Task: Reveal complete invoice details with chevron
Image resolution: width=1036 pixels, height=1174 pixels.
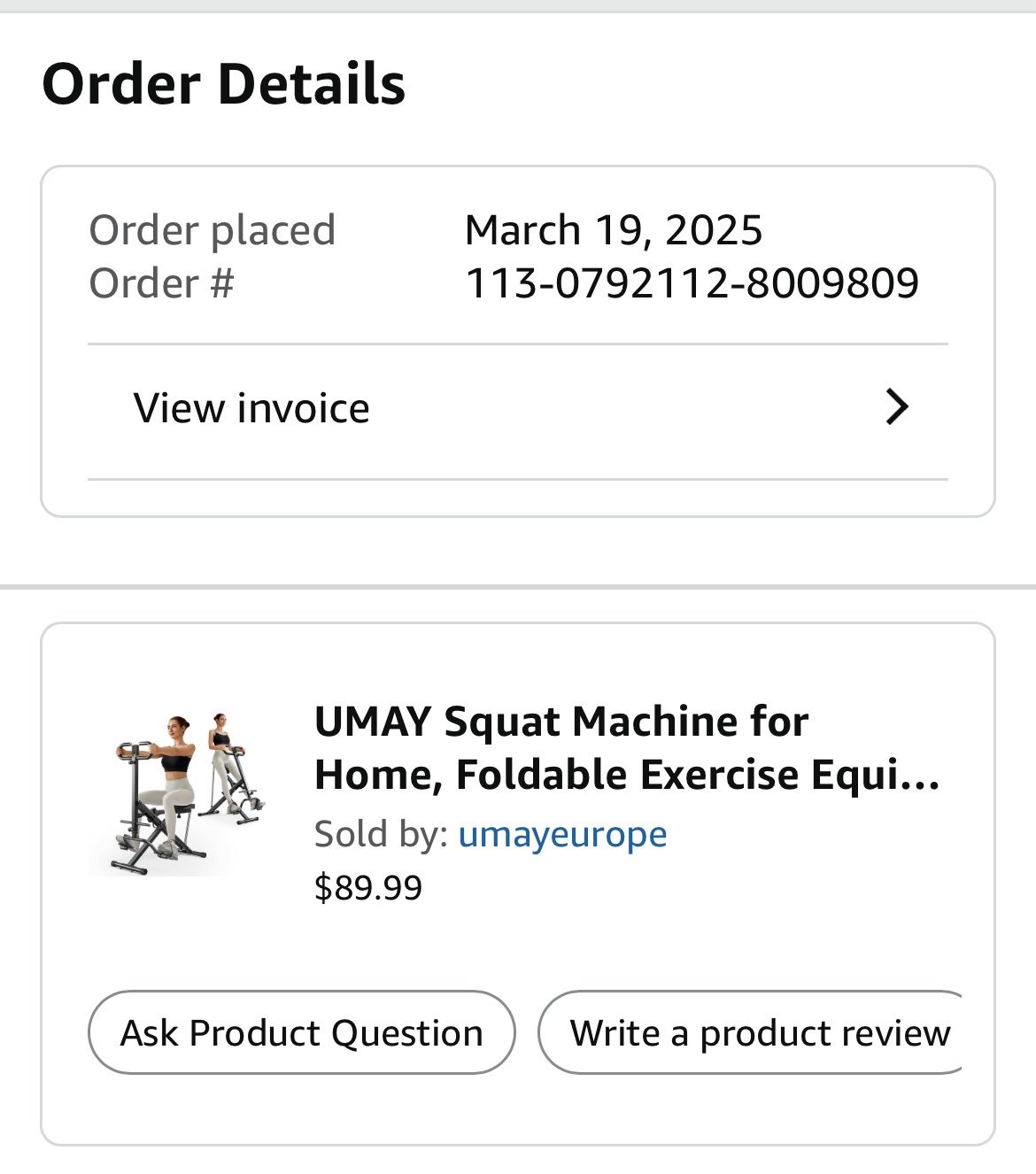Action: pos(898,406)
